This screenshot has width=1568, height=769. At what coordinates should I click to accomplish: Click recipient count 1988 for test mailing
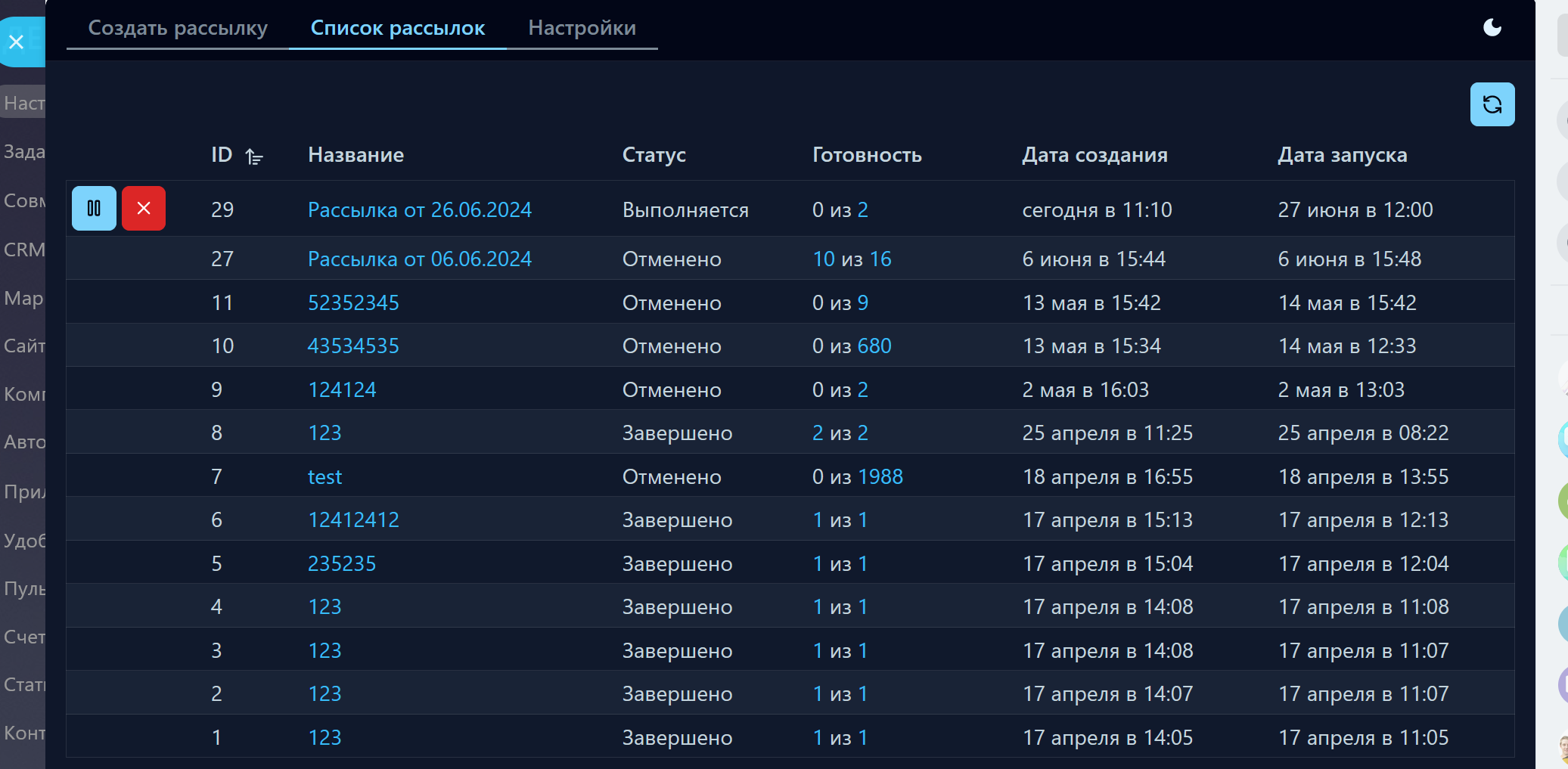click(x=880, y=477)
